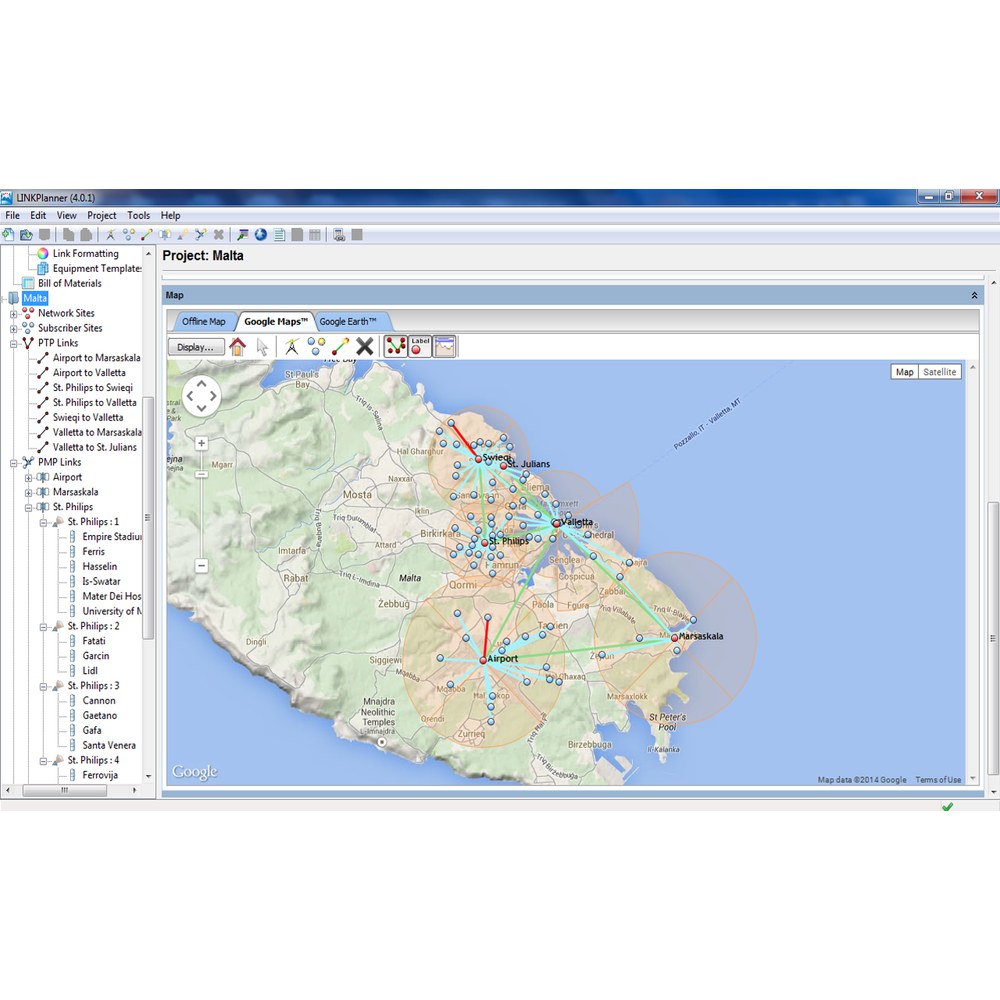This screenshot has width=1000, height=1000.
Task: Collapse the St. Philips : 1 node
Action: [43, 522]
